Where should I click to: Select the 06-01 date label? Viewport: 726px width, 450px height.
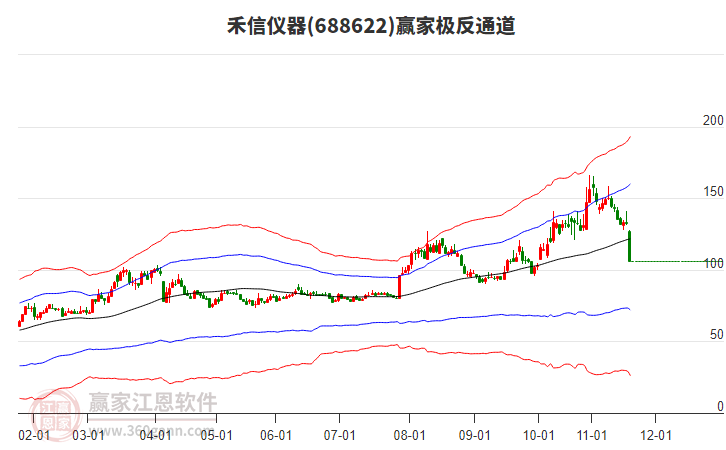coord(275,436)
